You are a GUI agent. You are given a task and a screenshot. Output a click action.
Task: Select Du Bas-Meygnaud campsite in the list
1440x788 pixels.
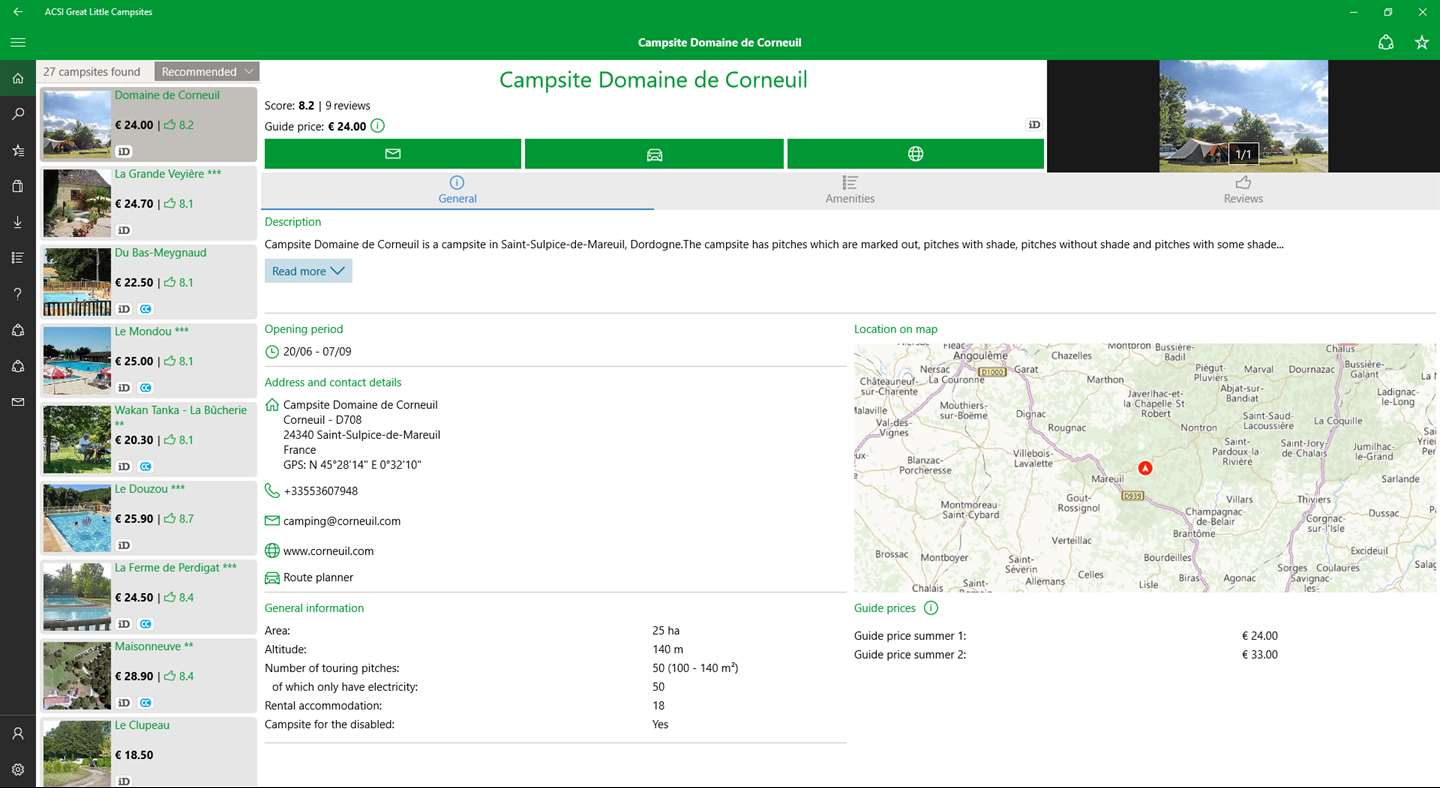(148, 282)
